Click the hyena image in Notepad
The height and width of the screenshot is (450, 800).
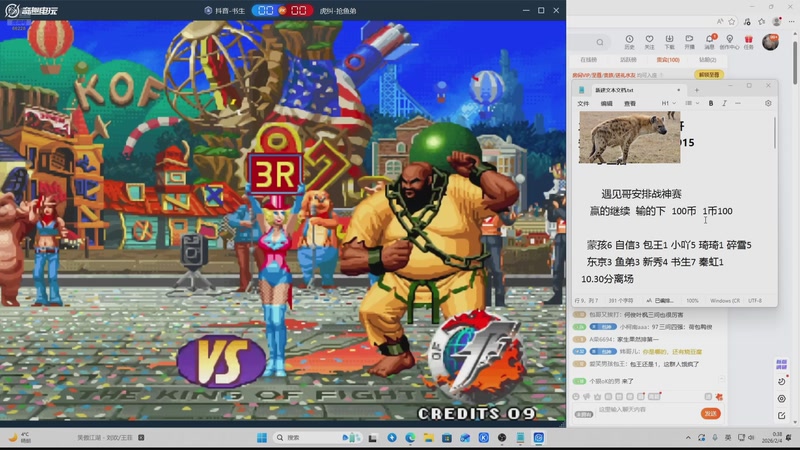point(630,137)
